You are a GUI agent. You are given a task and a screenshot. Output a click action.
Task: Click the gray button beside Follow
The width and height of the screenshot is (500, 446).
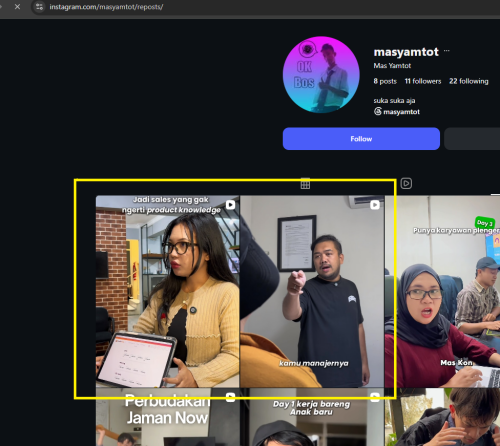472,139
